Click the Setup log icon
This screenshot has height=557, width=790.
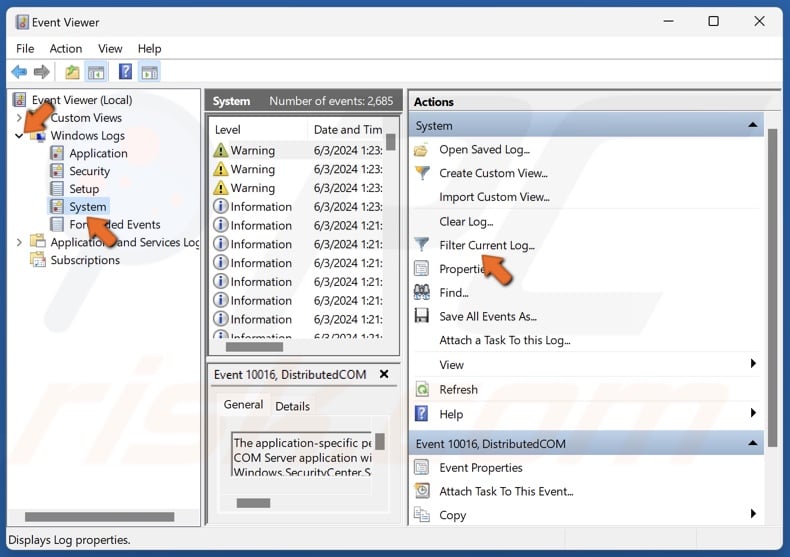tap(57, 189)
